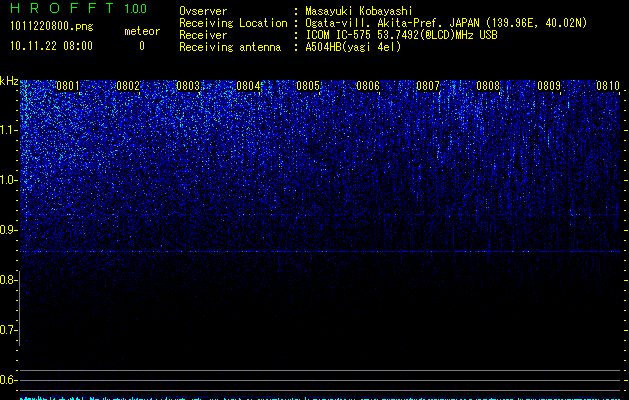Click the kHz axis unit label
Screen dimensions: 629x400
[9, 81]
